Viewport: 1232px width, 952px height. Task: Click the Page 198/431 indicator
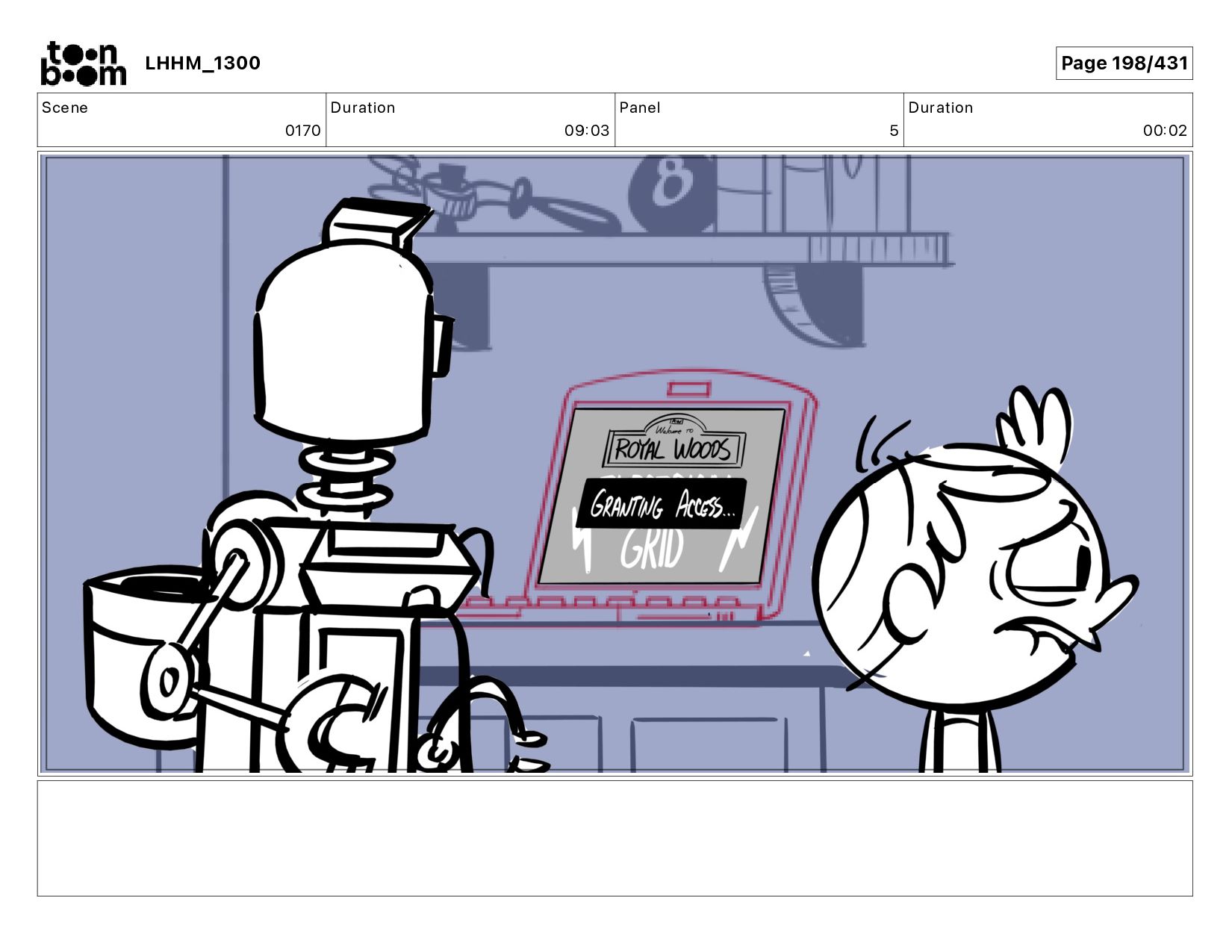(1124, 63)
